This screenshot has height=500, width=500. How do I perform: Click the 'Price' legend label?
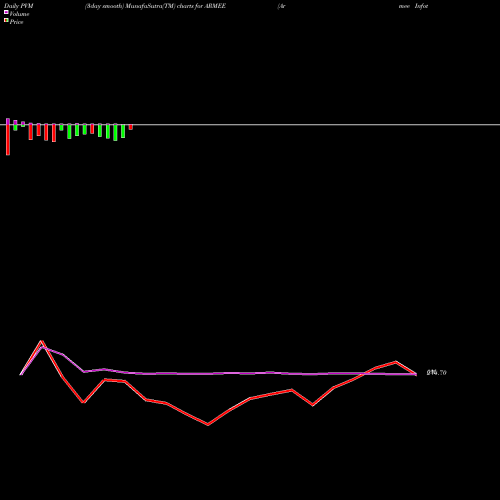click(x=16, y=22)
